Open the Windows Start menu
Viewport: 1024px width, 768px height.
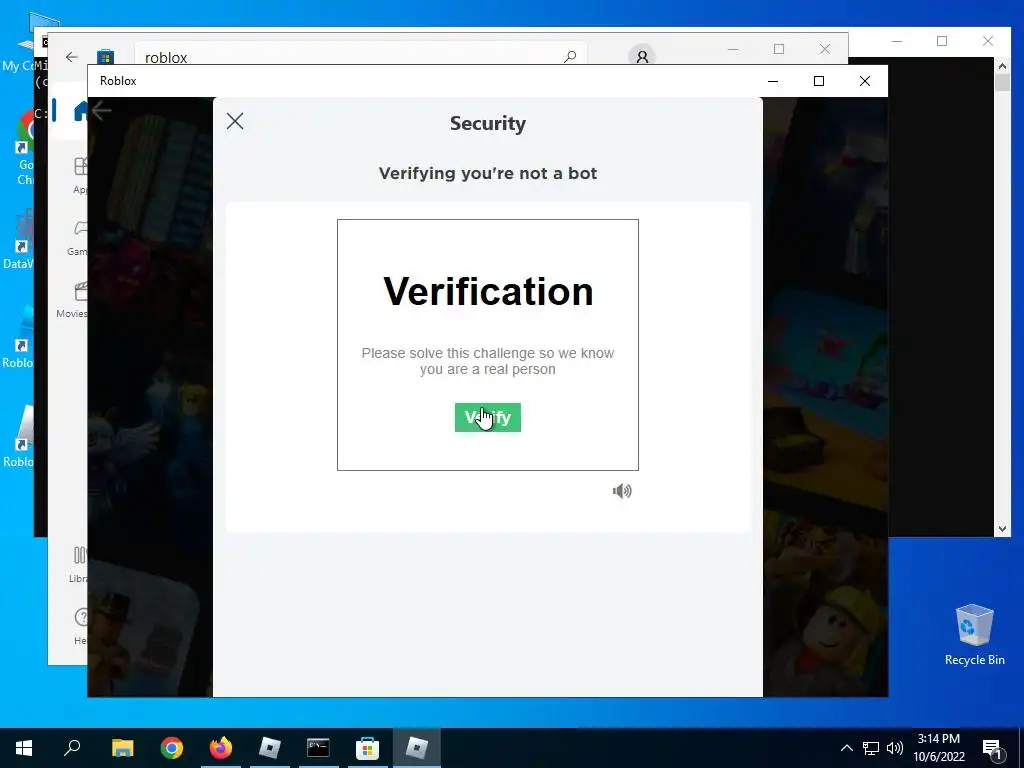point(24,748)
